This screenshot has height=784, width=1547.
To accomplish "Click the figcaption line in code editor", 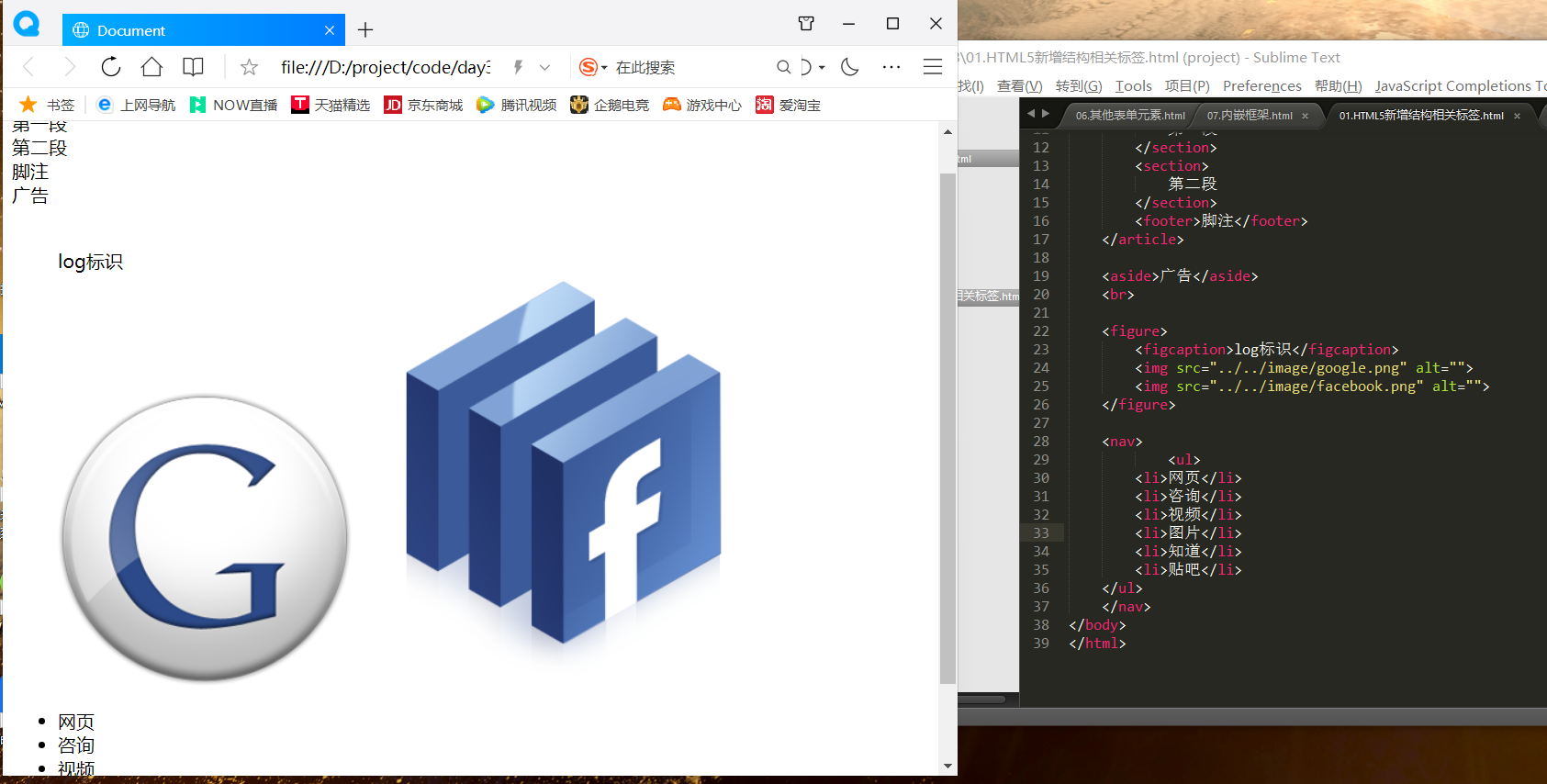I will tap(1267, 350).
